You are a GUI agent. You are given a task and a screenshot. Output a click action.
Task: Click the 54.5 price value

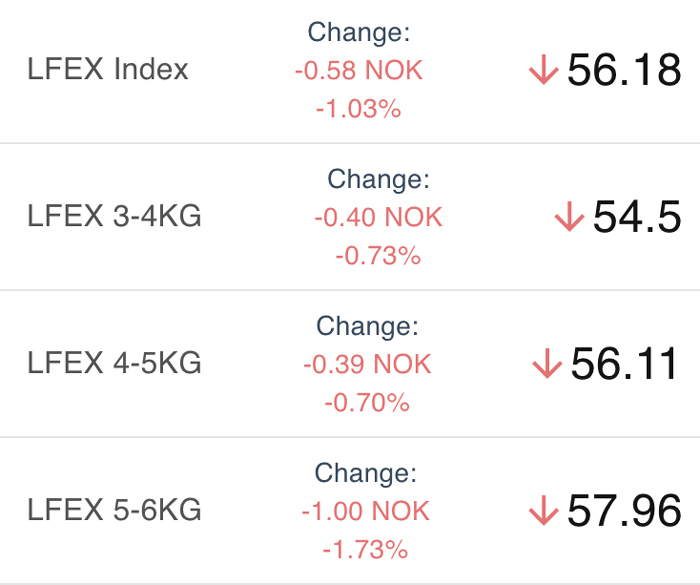[637, 217]
